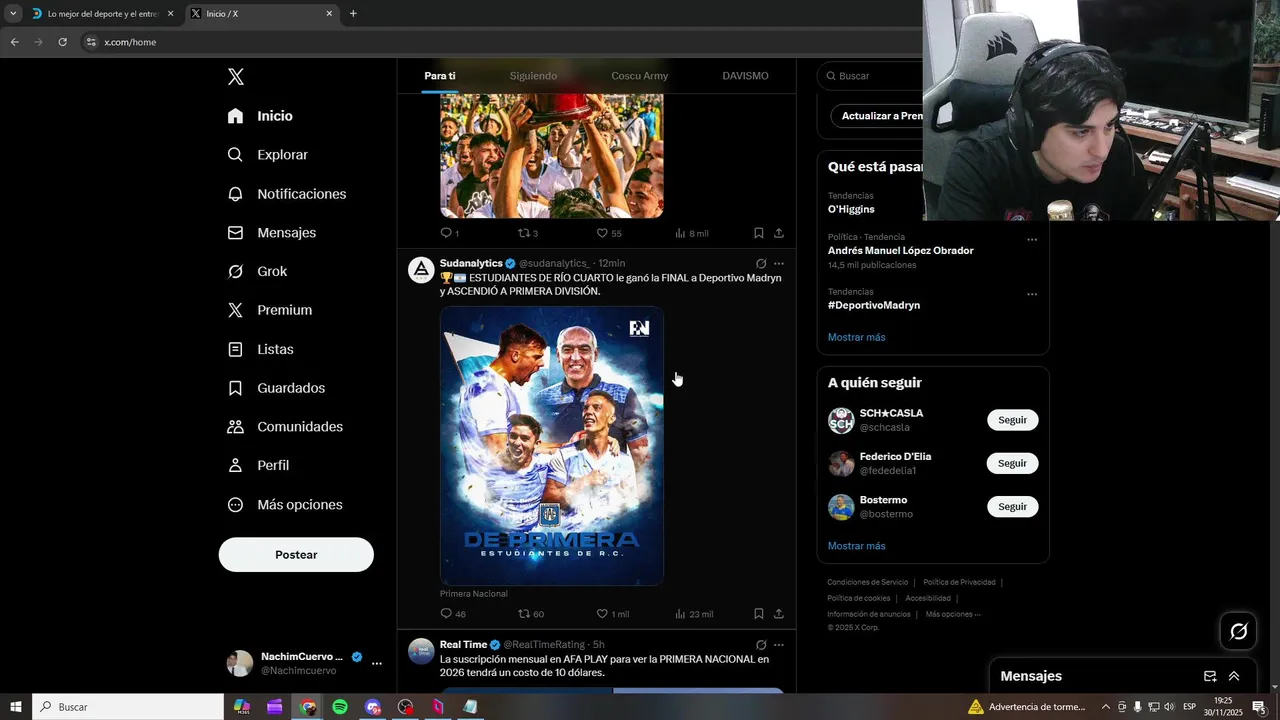This screenshot has width=1280, height=720.
Task: Open Inicio home icon
Action: [235, 116]
